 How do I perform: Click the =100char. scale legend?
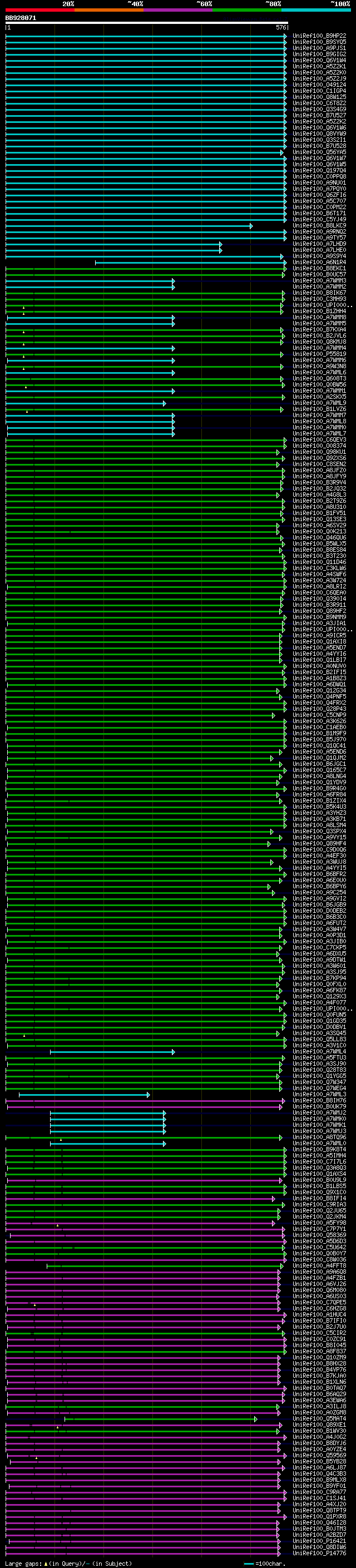tap(265, 1564)
